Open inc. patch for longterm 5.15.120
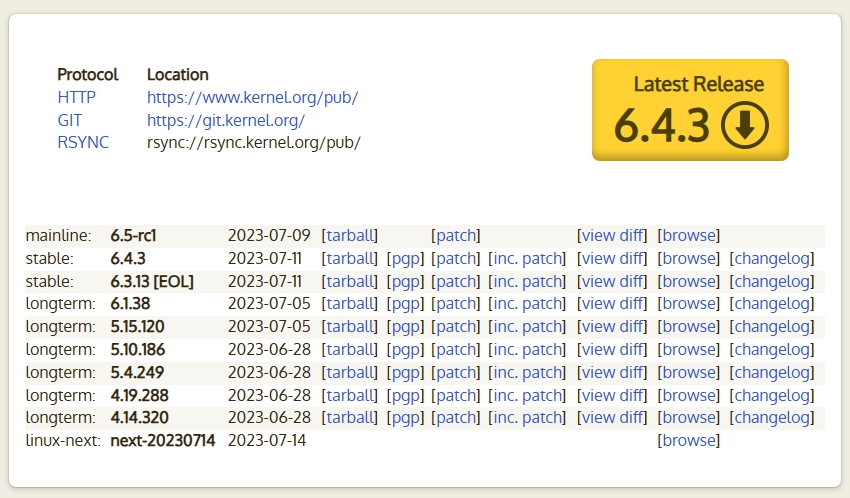The height and width of the screenshot is (498, 850). coord(527,327)
